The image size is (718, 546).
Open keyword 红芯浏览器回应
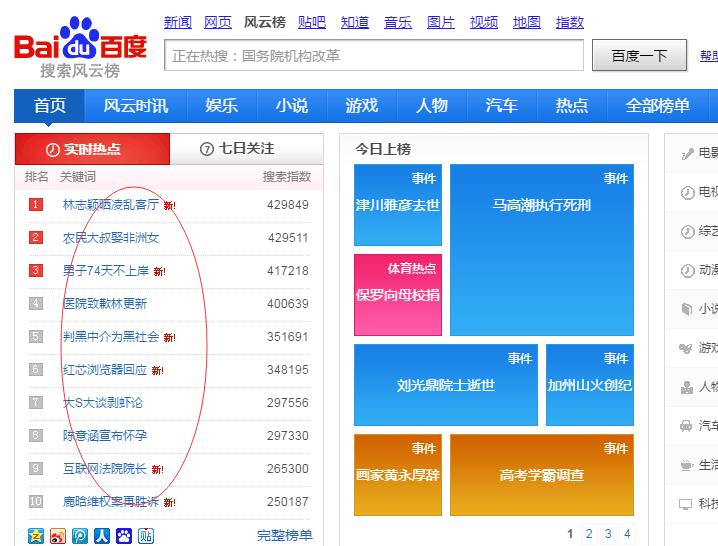pyautogui.click(x=105, y=370)
